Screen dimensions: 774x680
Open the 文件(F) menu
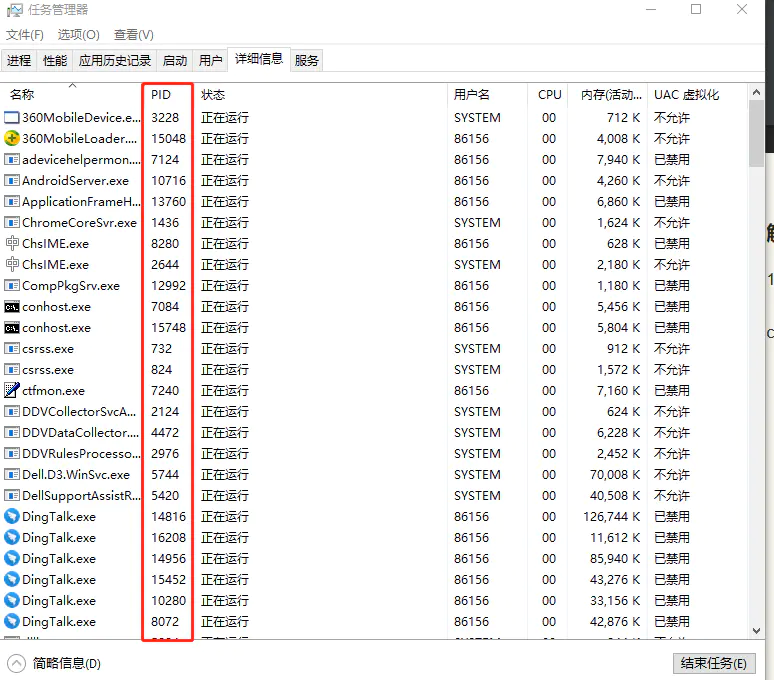point(25,35)
